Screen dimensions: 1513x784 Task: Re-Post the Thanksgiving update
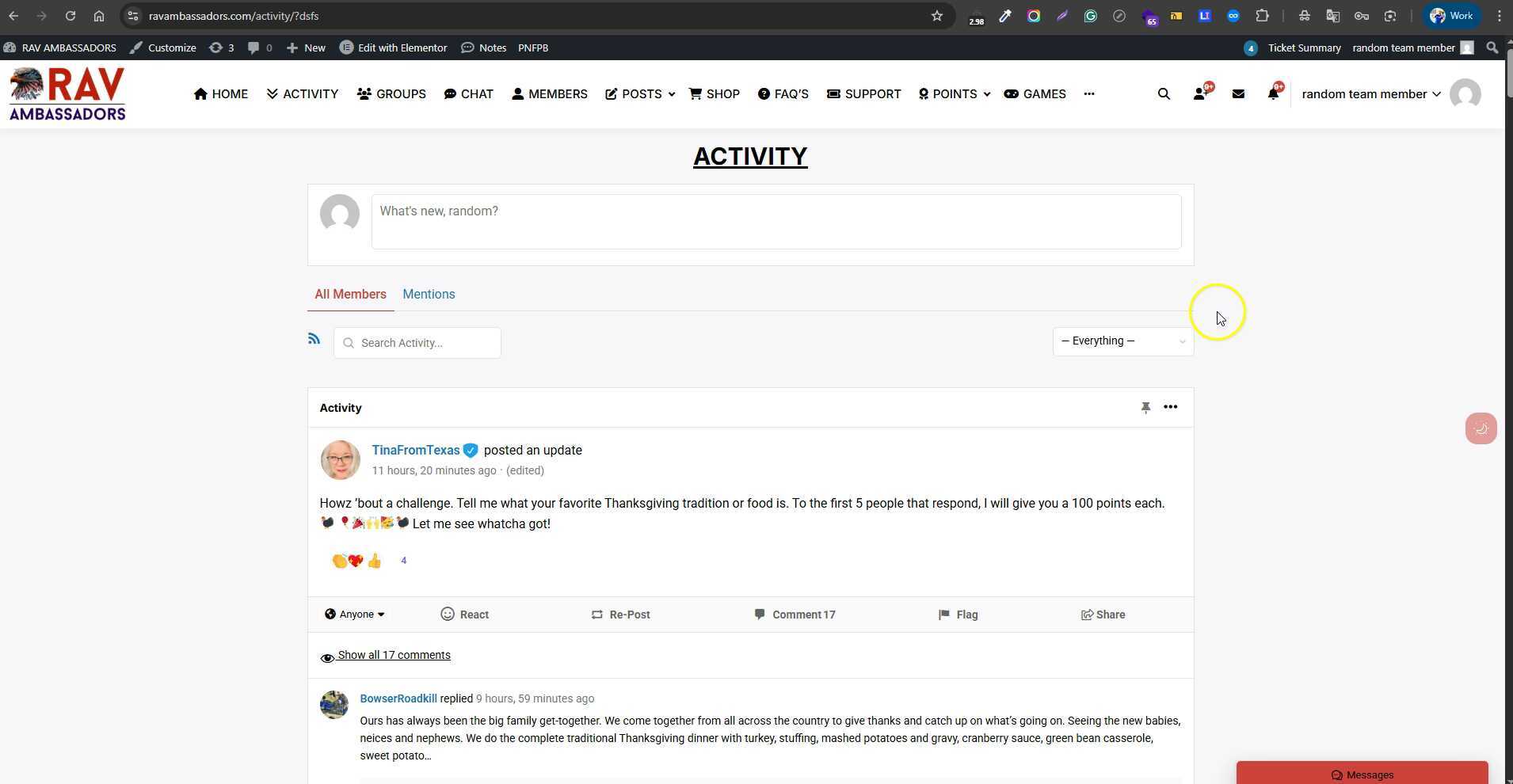click(x=620, y=615)
